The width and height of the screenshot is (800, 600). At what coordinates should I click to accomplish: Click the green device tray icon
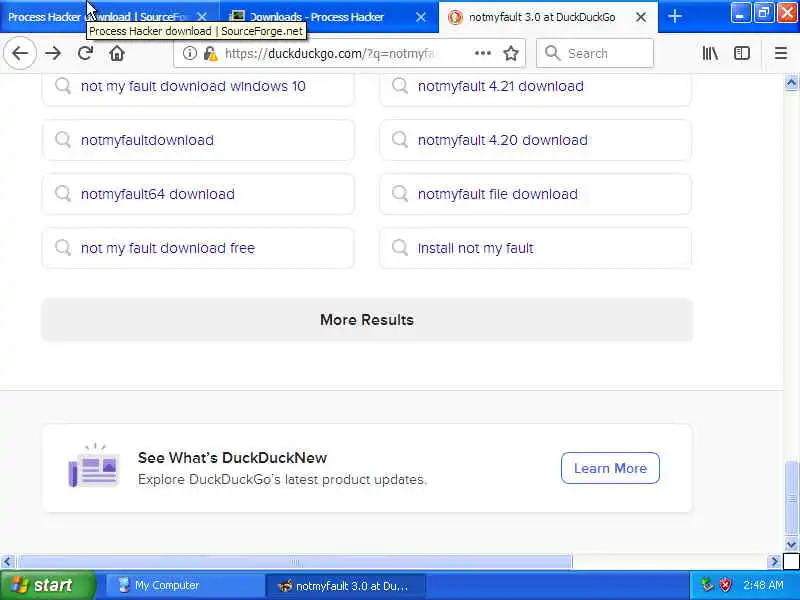pos(707,585)
